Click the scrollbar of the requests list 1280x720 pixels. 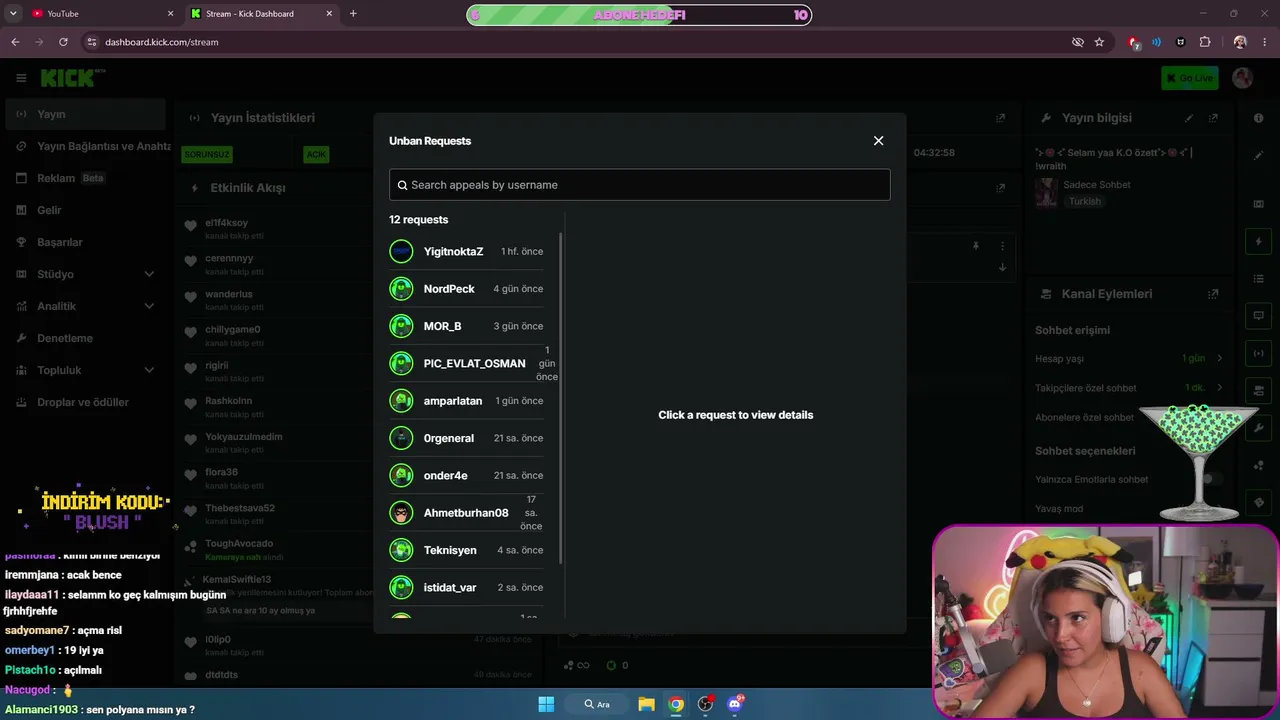point(560,400)
